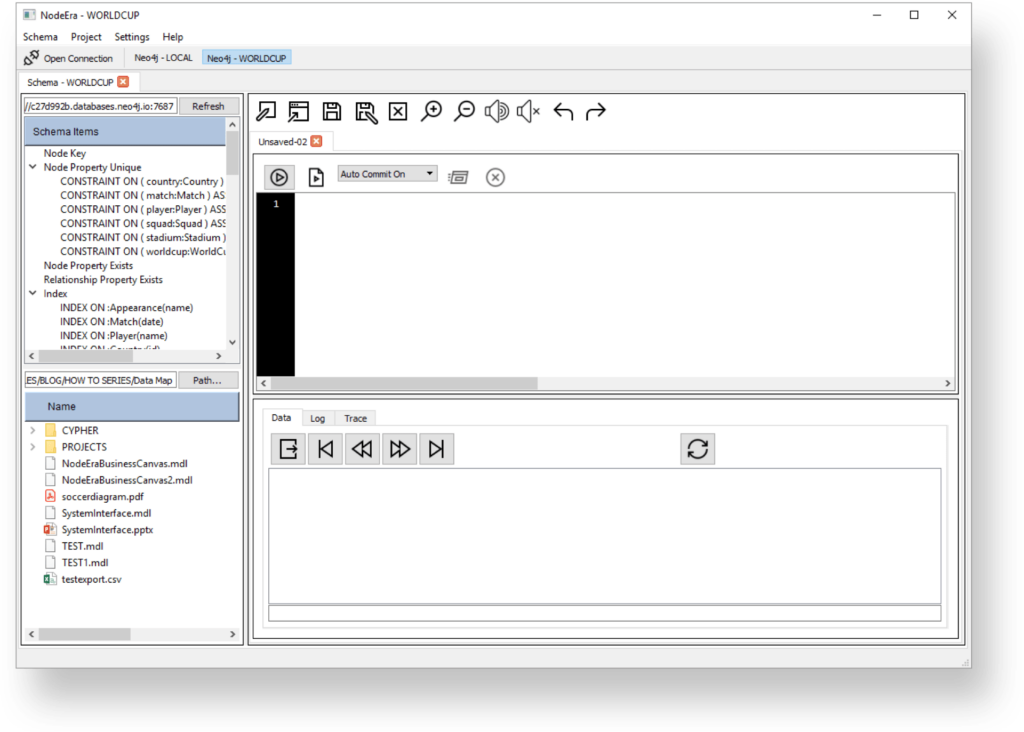Open the Help menu
Viewport: 1024px width, 732px height.
tap(172, 37)
